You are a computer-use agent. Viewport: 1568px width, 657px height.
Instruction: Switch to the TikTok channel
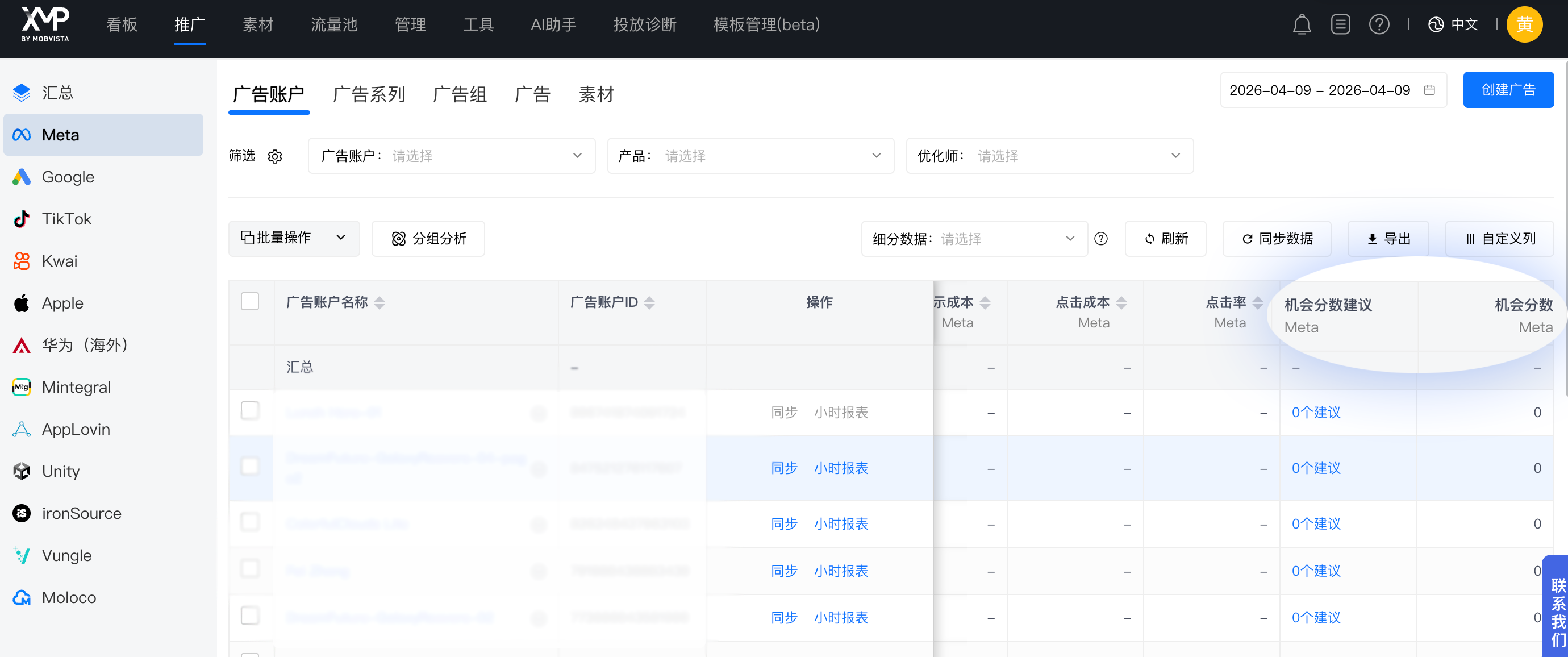click(x=66, y=219)
